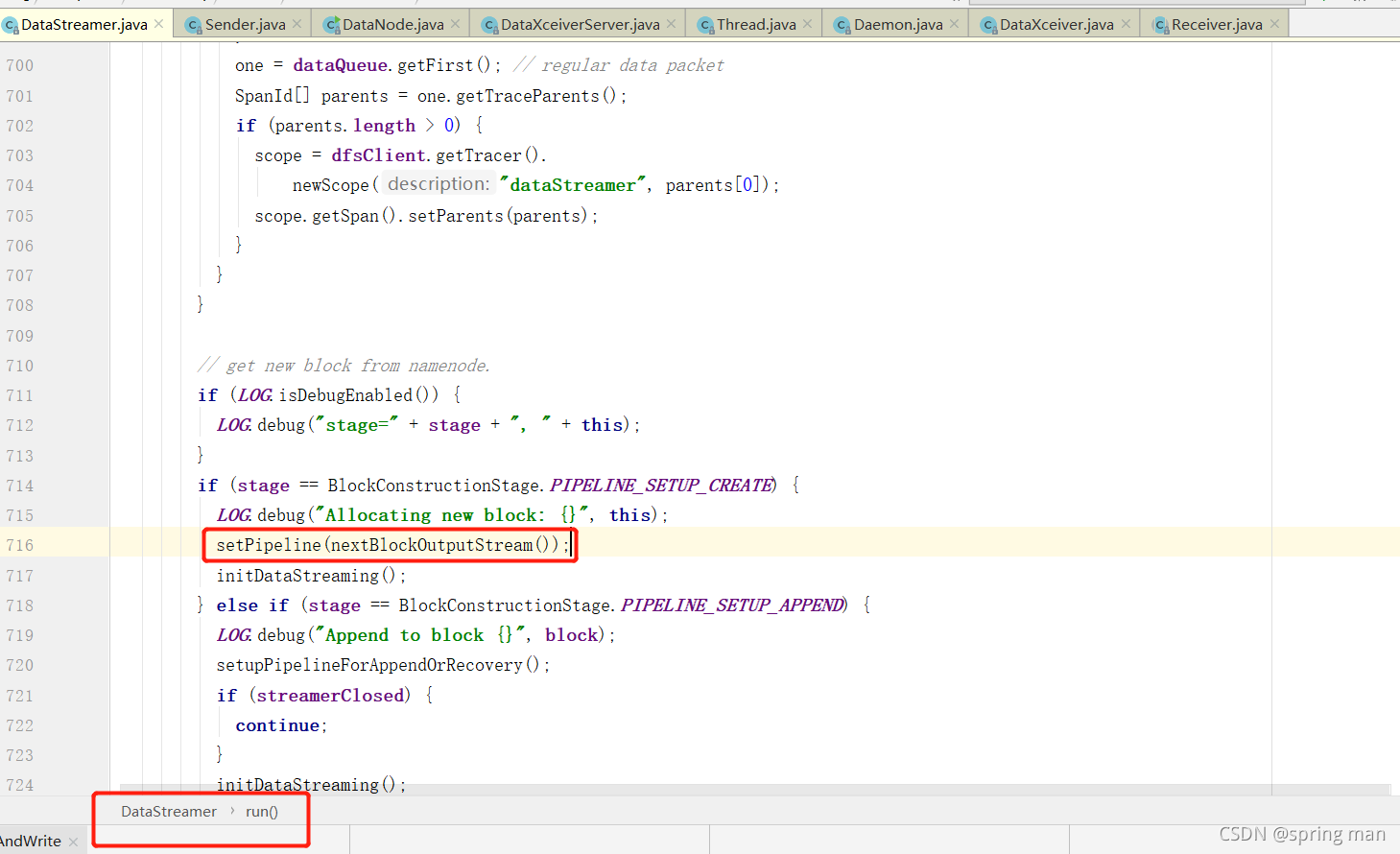Click the "Append to block {}" string
1400x854 pixels.
tap(420, 635)
